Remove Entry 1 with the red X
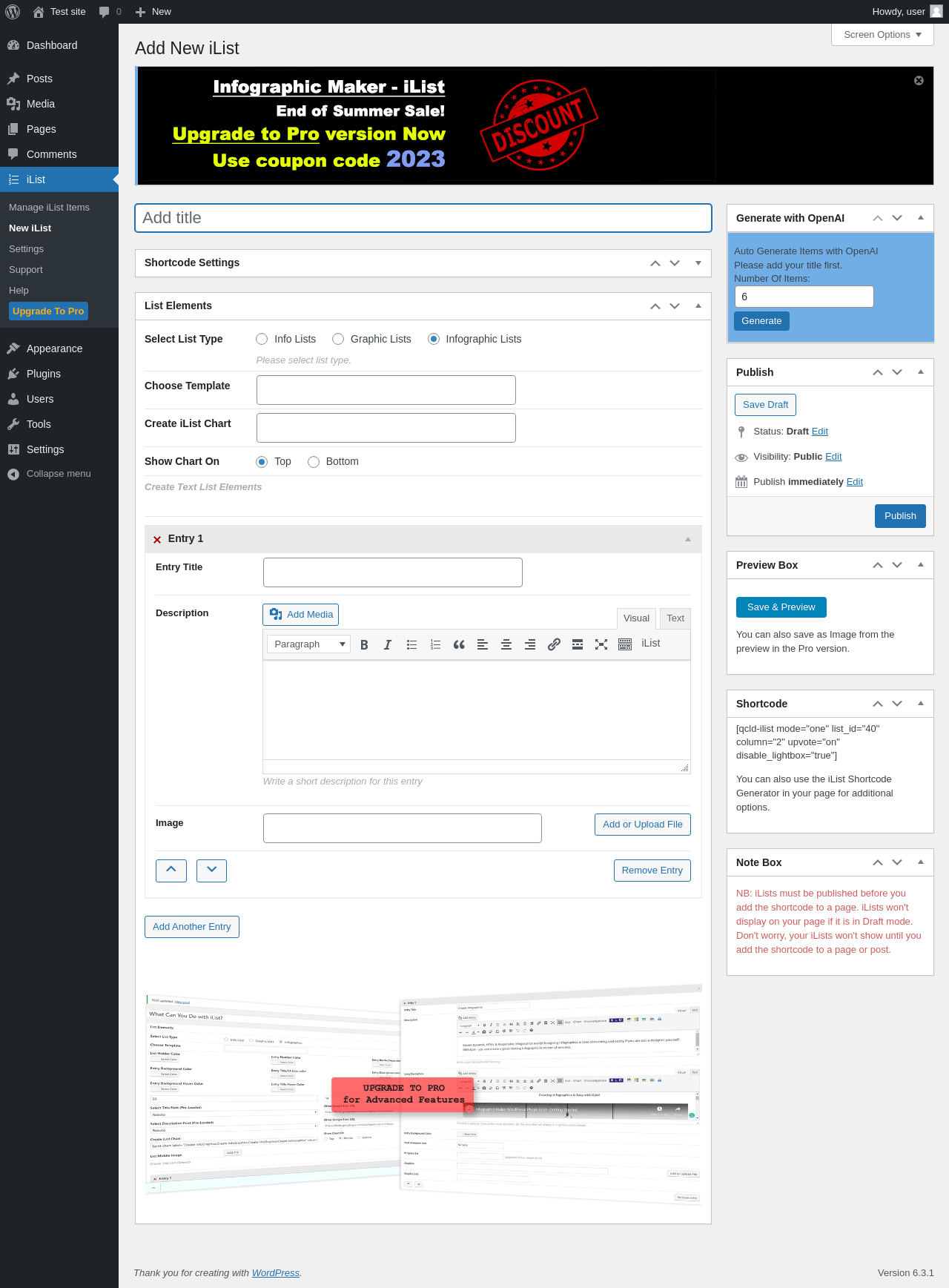This screenshot has width=949, height=1288. coord(157,540)
